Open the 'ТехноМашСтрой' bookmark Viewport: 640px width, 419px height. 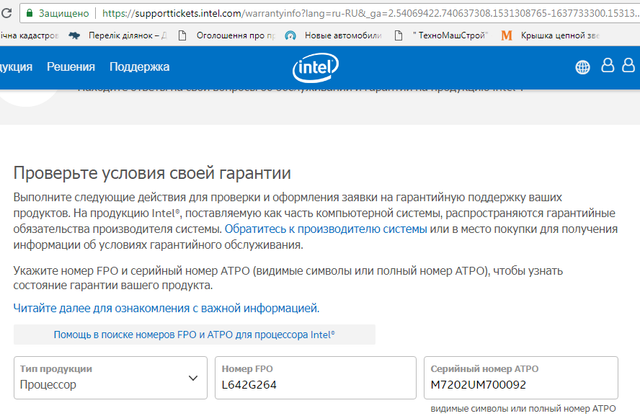(x=450, y=35)
